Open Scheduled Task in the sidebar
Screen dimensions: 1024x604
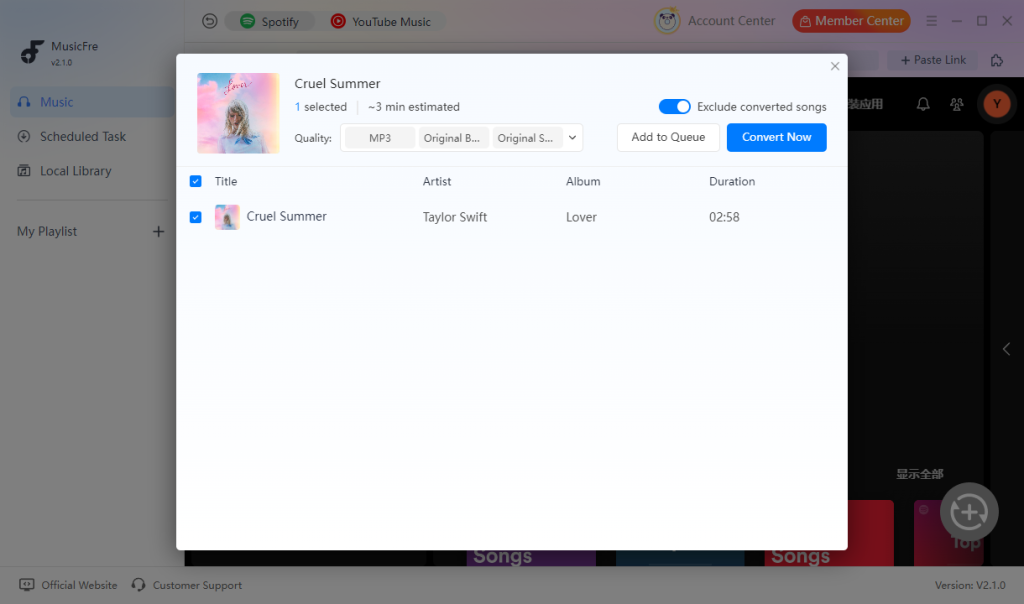(x=92, y=136)
